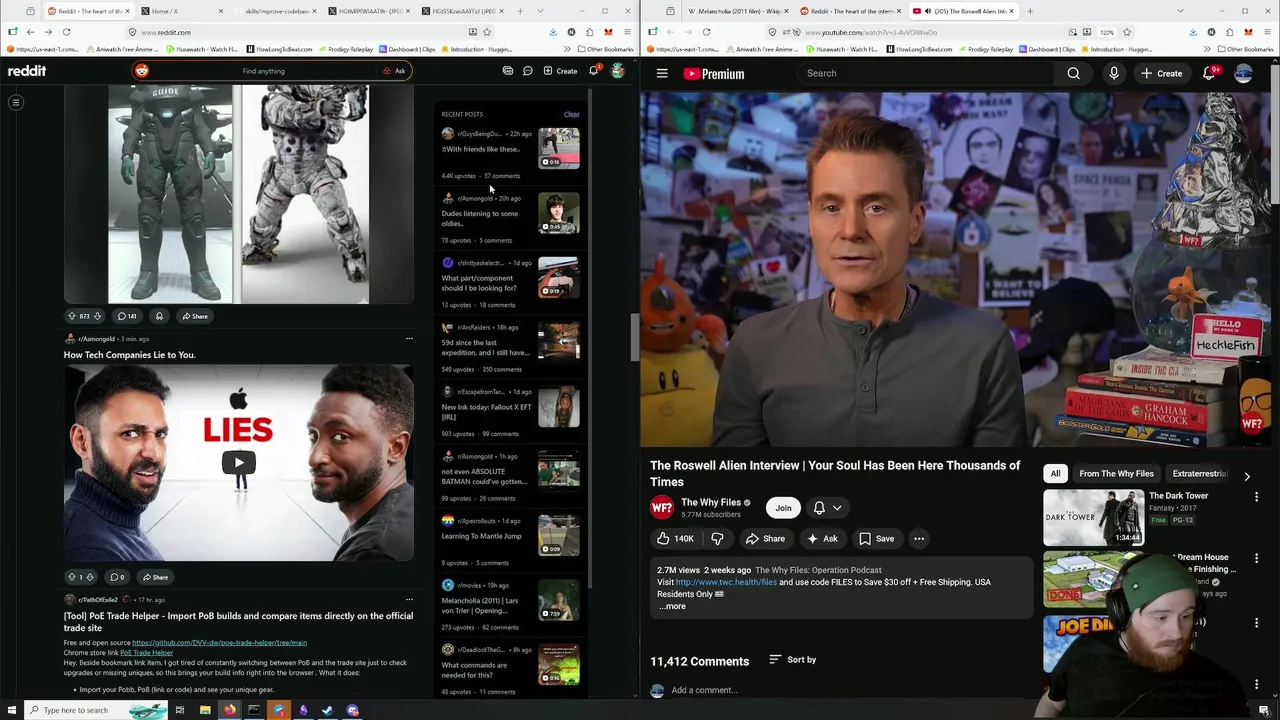Viewport: 1280px width, 720px height.
Task: Open HowLongToBeat.com bookmark in right browser
Action: [x=920, y=49]
